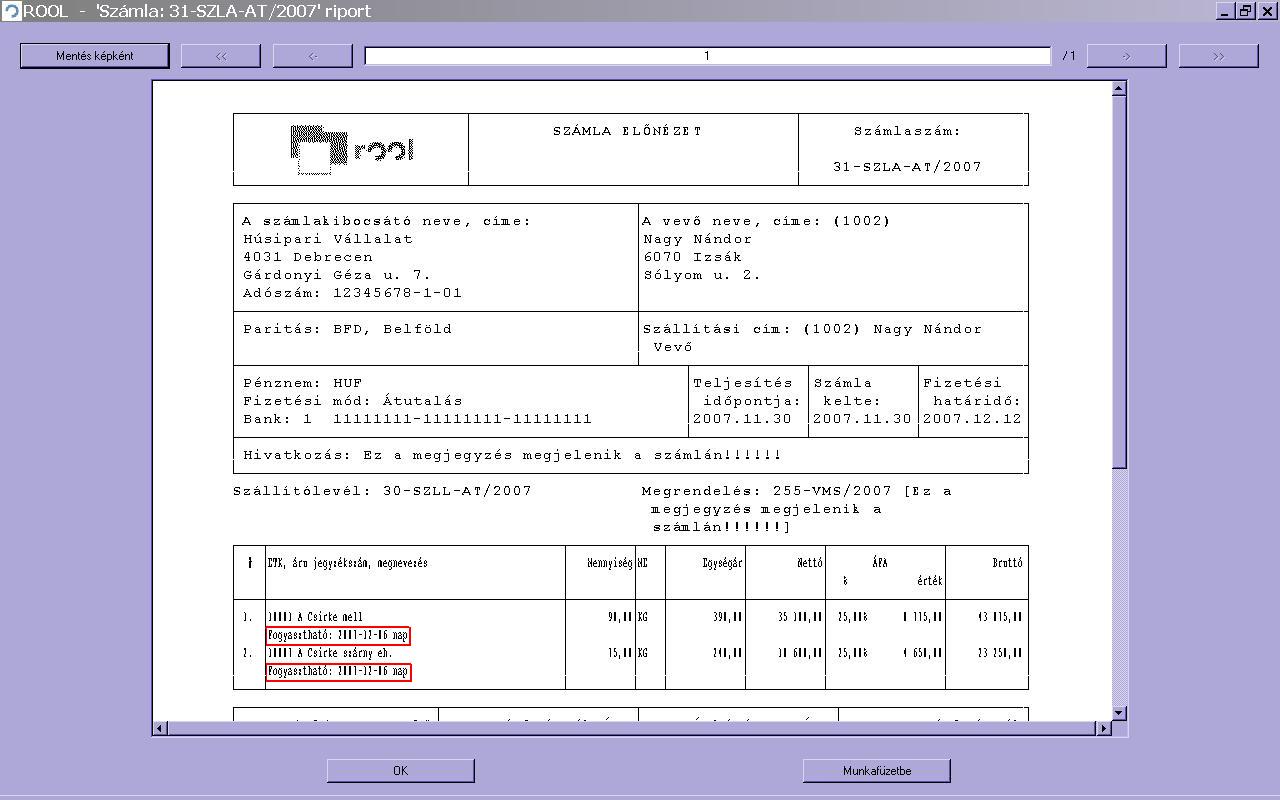Jump to the last page with >> button

click(x=1219, y=56)
